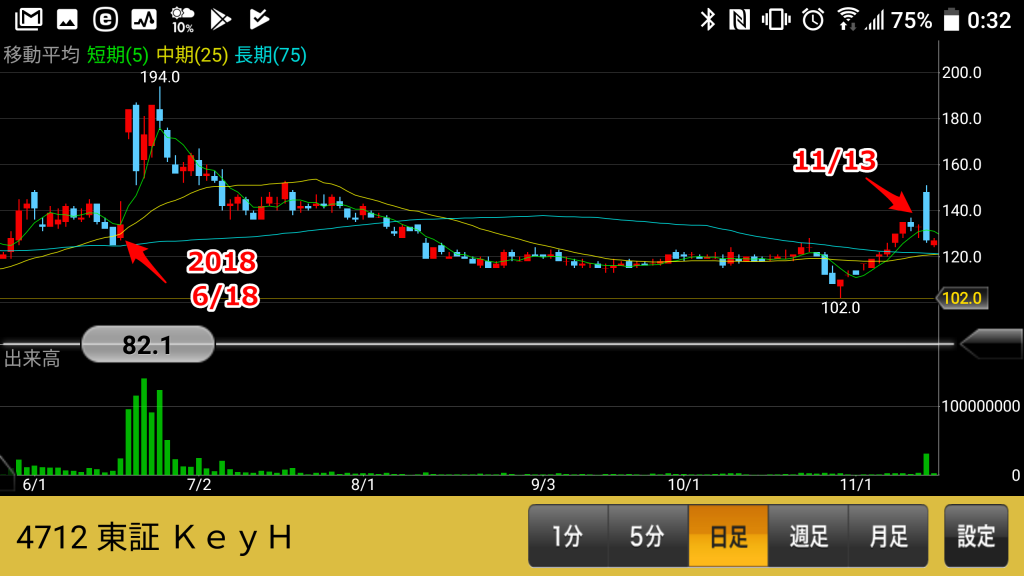Tap the alarm clock status icon
This screenshot has width=1024, height=576.
tap(813, 20)
